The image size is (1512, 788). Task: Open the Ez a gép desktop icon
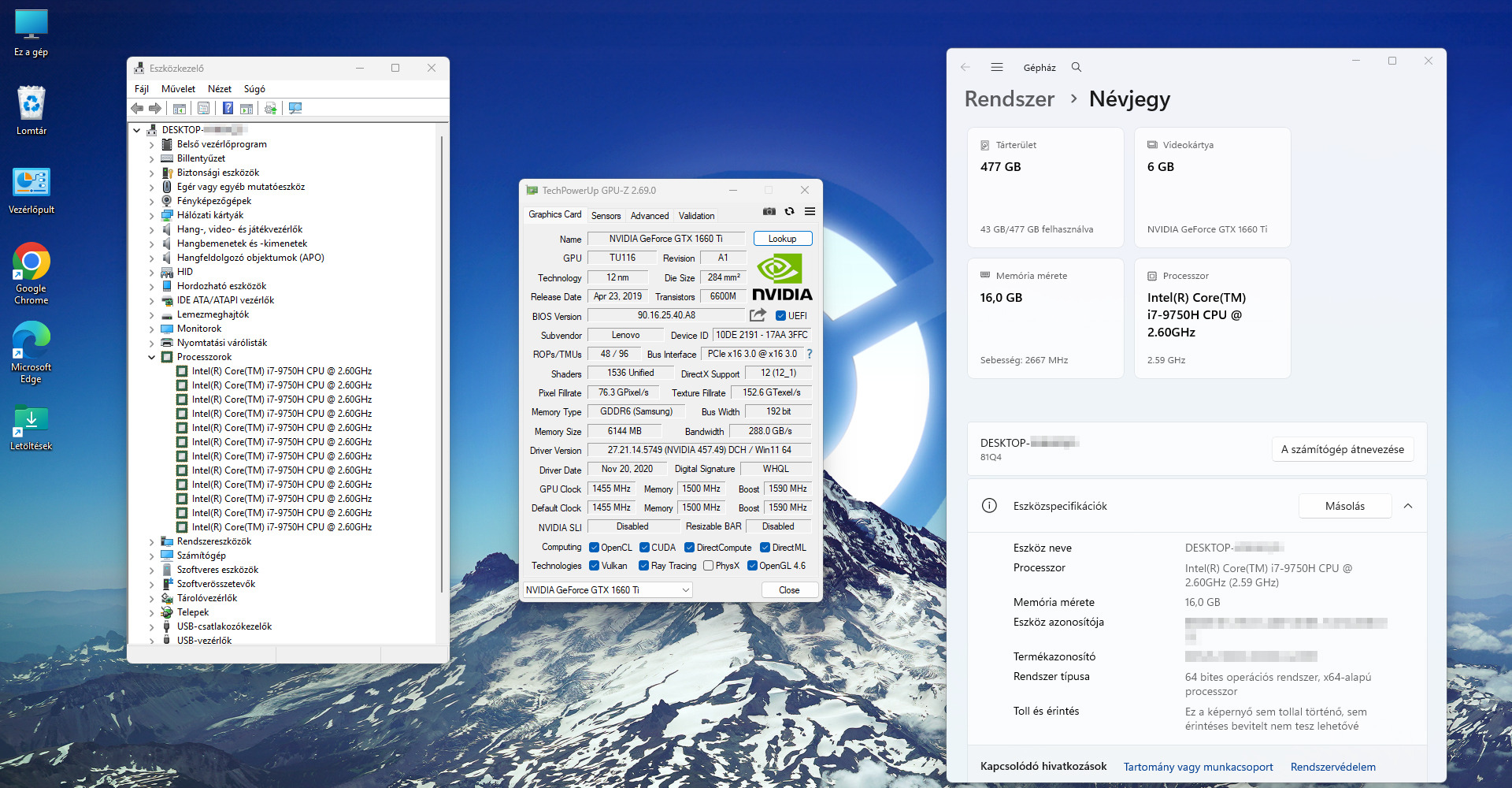(x=31, y=33)
